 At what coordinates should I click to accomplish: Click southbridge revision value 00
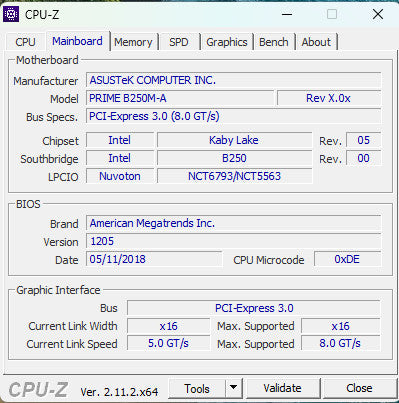tap(364, 158)
